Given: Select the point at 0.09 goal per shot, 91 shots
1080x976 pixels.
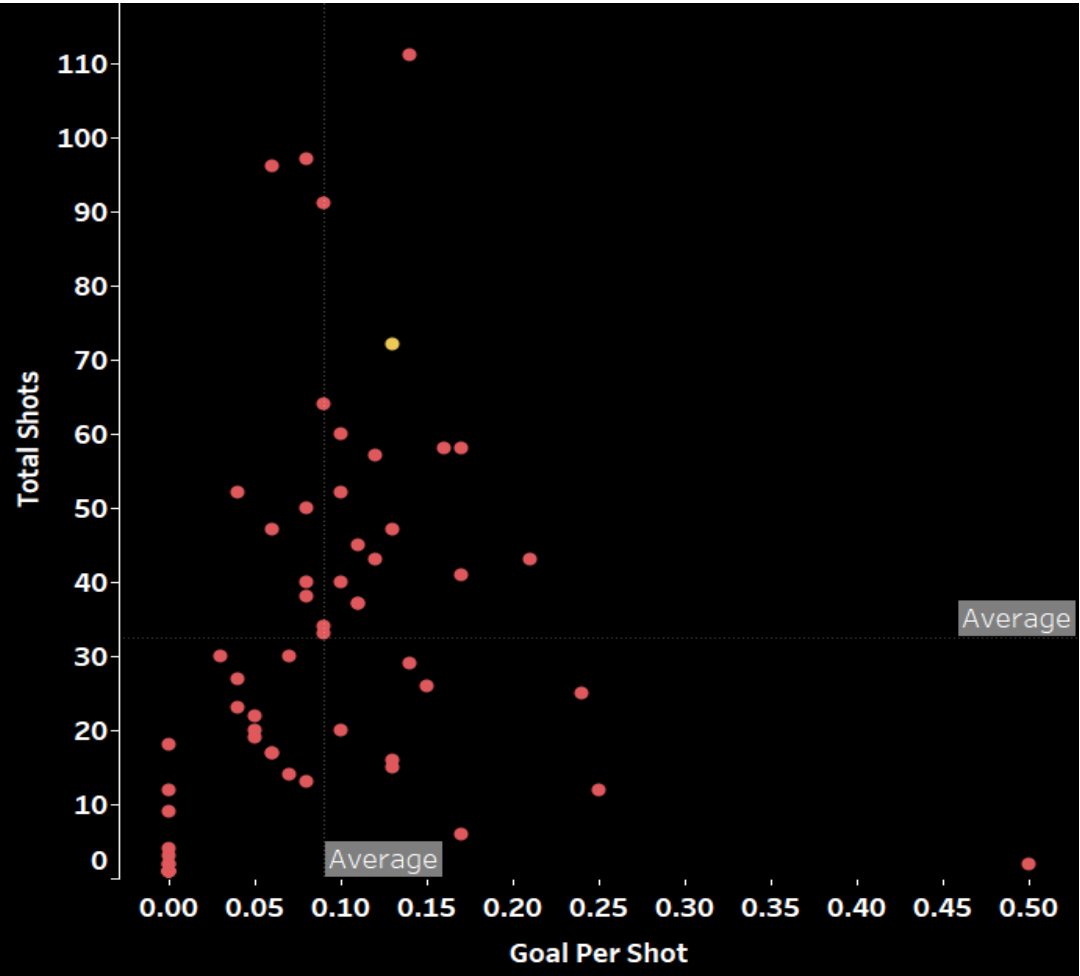Looking at the screenshot, I should point(323,203).
